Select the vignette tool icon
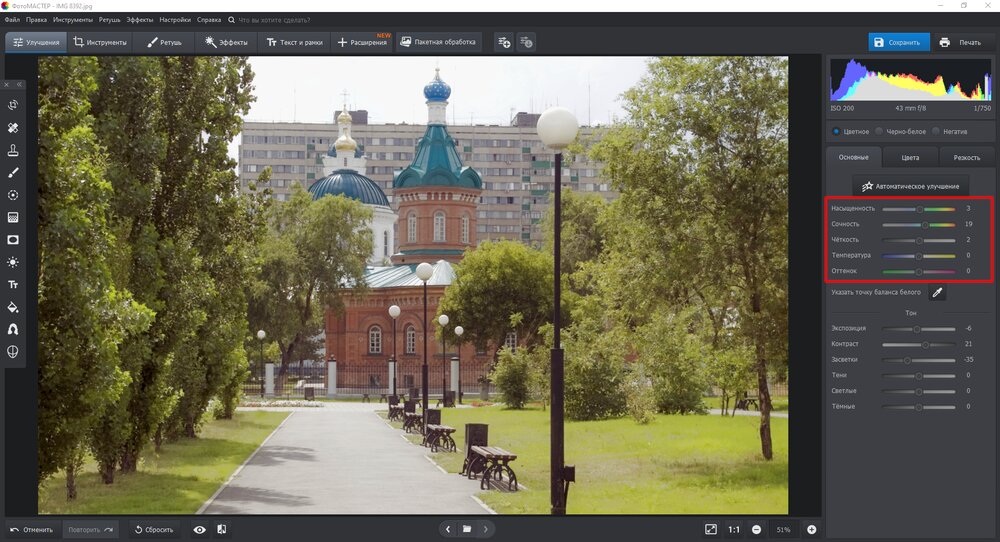The height and width of the screenshot is (542, 1000). (x=13, y=240)
